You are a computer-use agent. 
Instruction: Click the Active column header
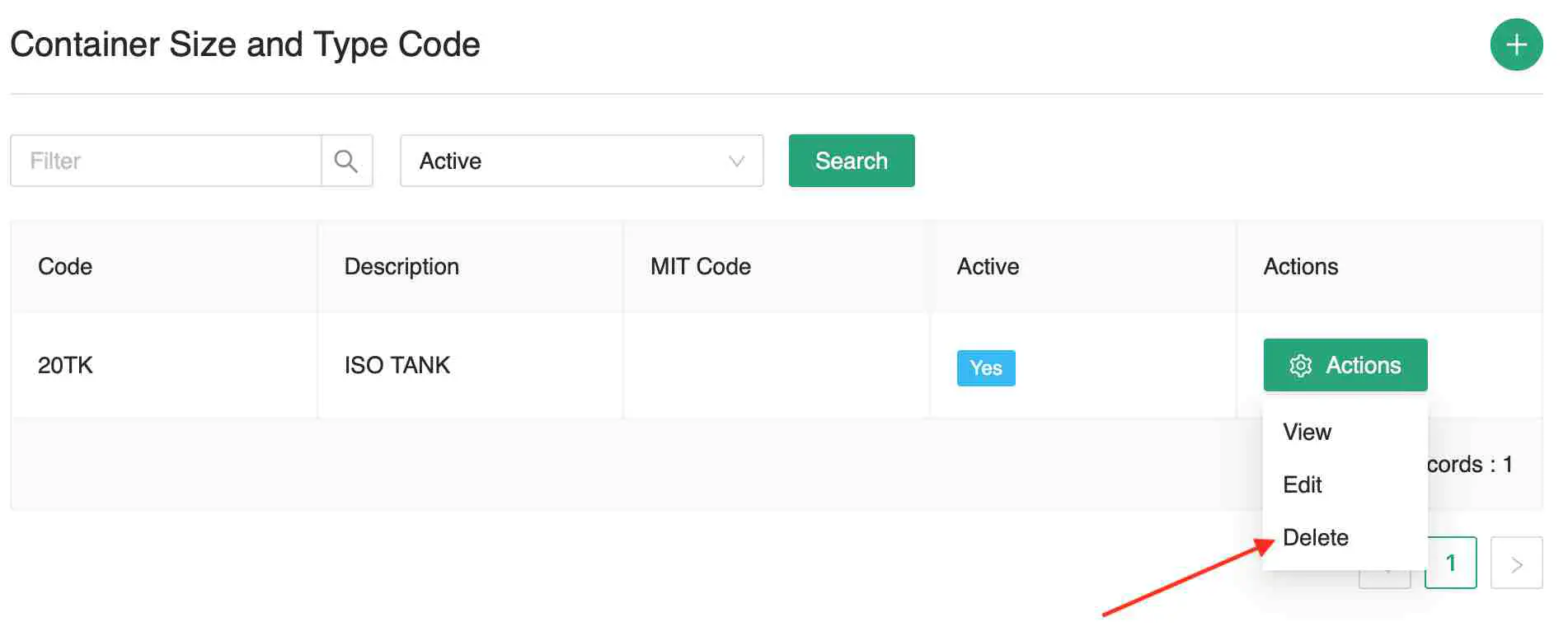point(1083,266)
